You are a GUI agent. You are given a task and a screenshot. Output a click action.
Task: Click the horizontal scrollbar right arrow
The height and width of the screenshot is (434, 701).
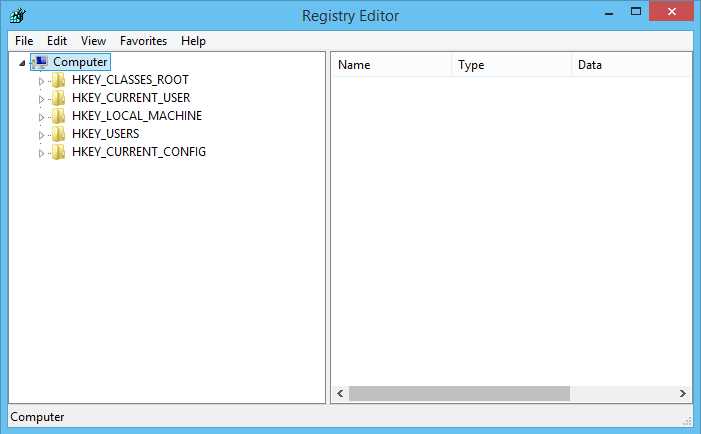683,393
